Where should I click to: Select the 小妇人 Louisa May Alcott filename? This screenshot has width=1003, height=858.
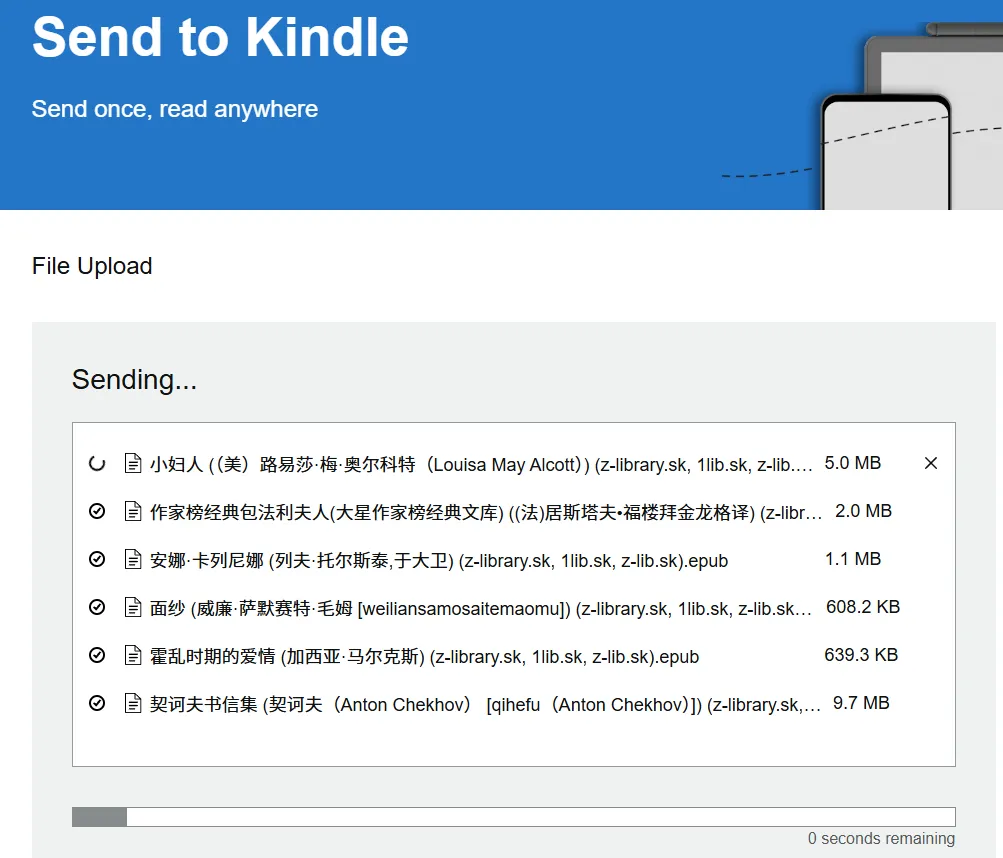pyautogui.click(x=481, y=465)
